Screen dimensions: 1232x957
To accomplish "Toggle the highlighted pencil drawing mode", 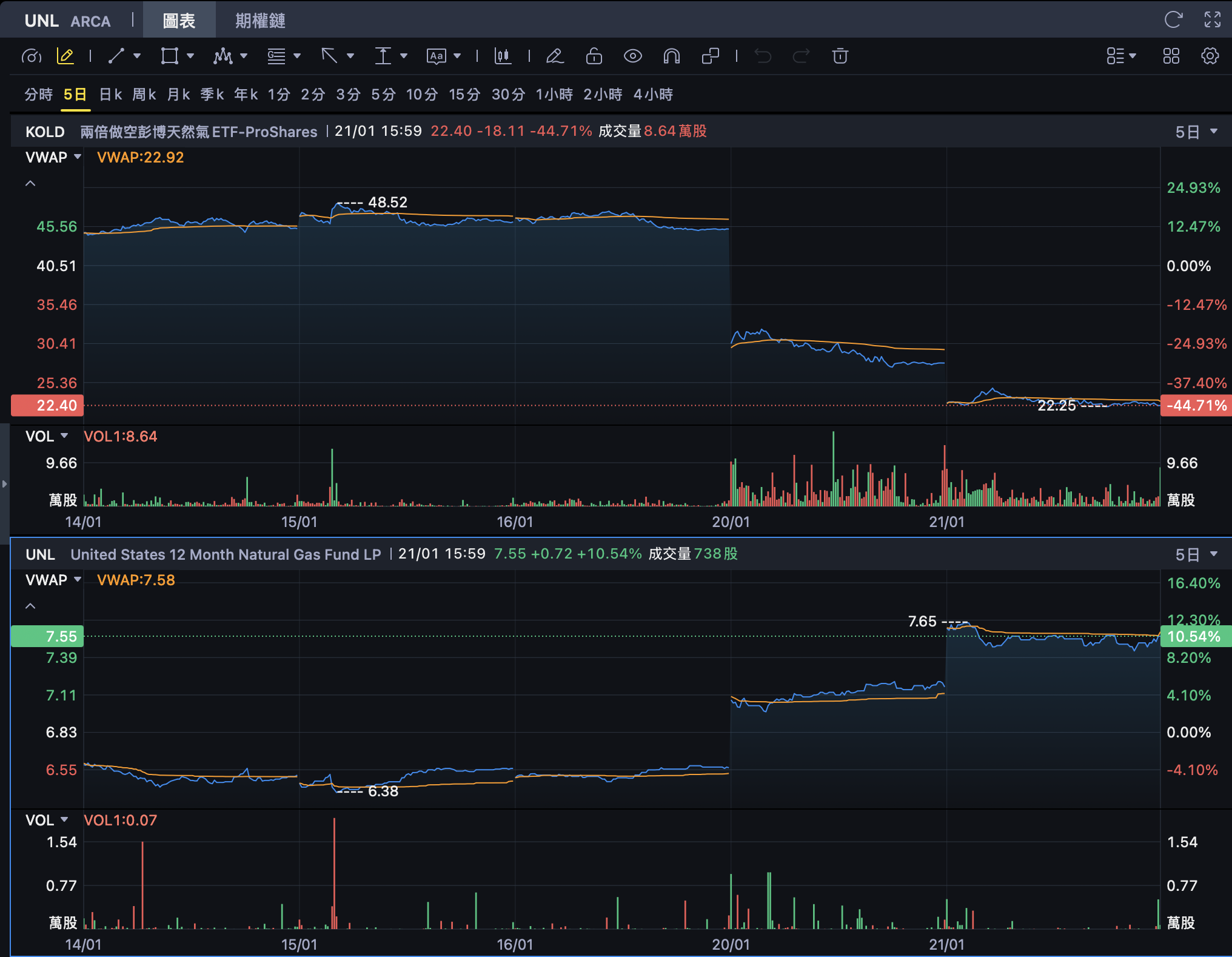I will [x=65, y=56].
